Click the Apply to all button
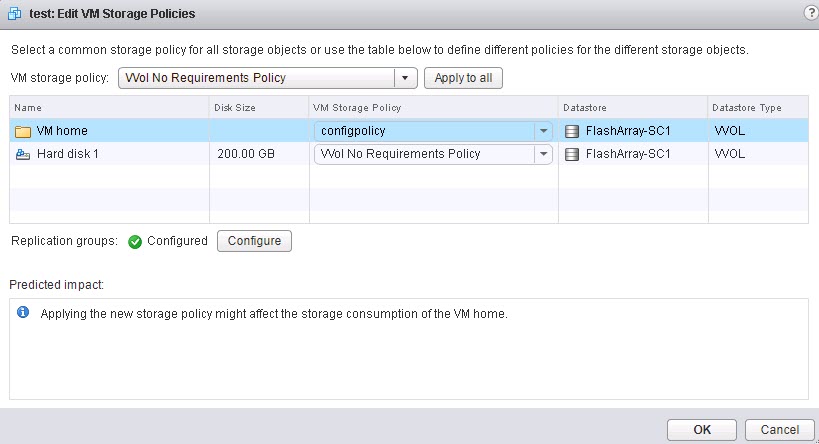Viewport: 819px width, 444px height. 463,78
